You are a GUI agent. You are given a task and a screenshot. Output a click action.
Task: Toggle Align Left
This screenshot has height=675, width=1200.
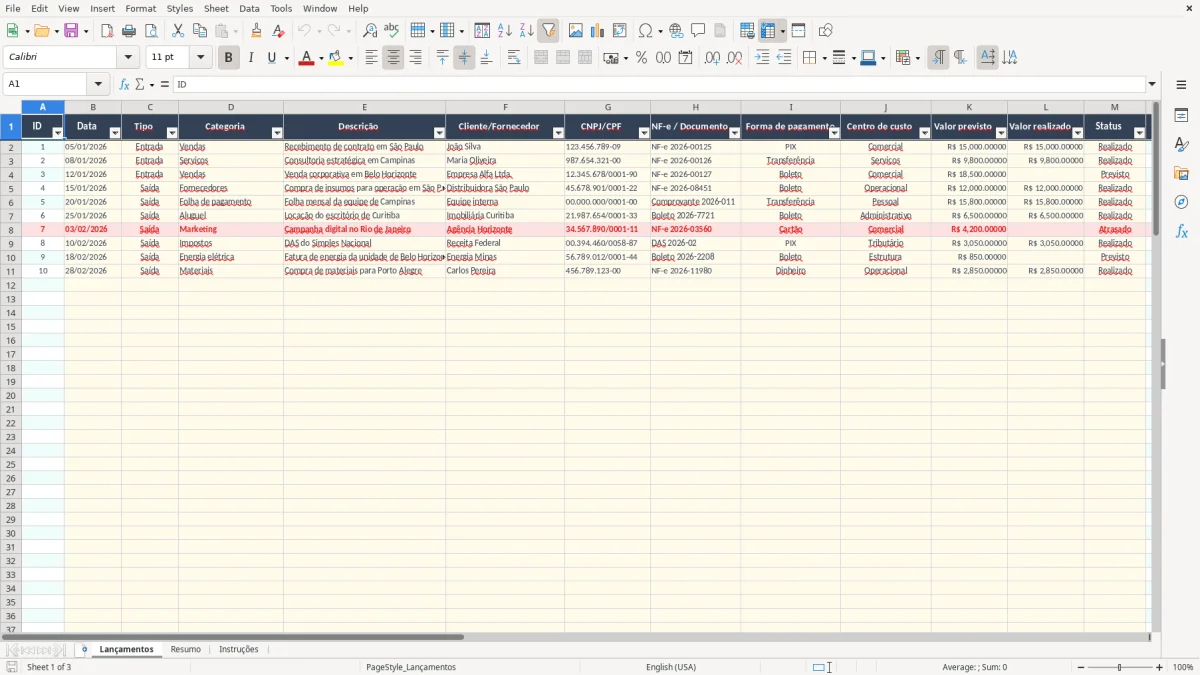[x=371, y=58]
